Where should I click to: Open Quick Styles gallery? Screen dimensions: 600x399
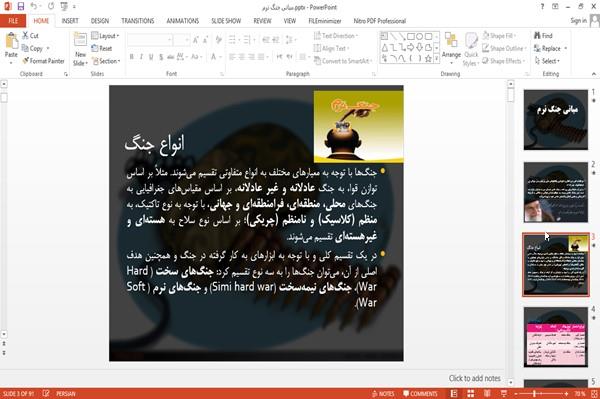(471, 50)
